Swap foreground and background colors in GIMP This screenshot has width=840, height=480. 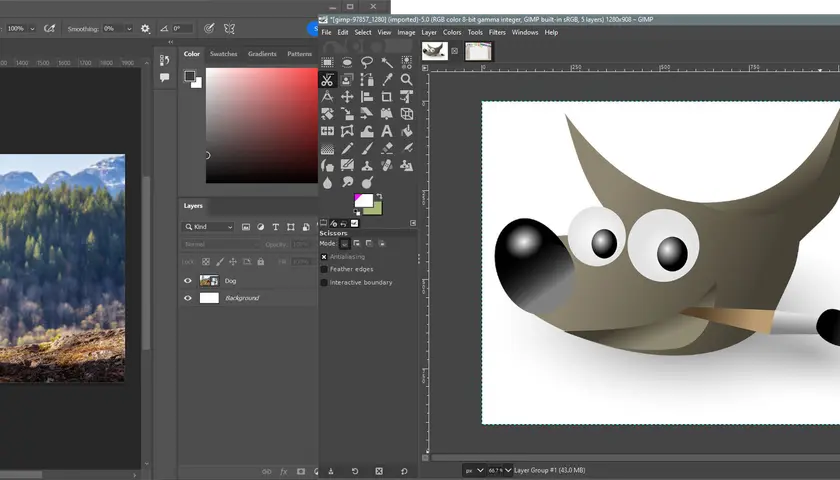coord(379,197)
